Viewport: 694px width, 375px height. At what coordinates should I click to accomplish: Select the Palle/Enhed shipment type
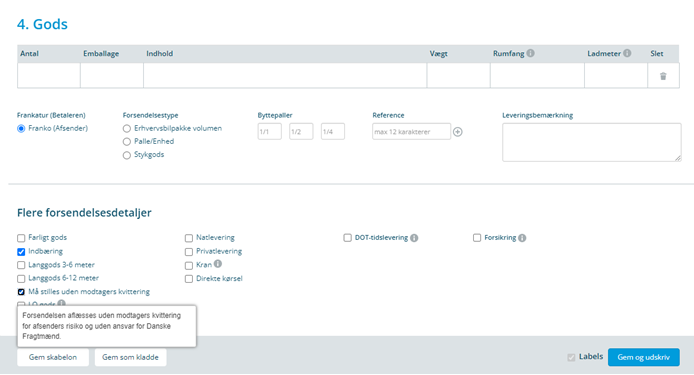coord(127,142)
